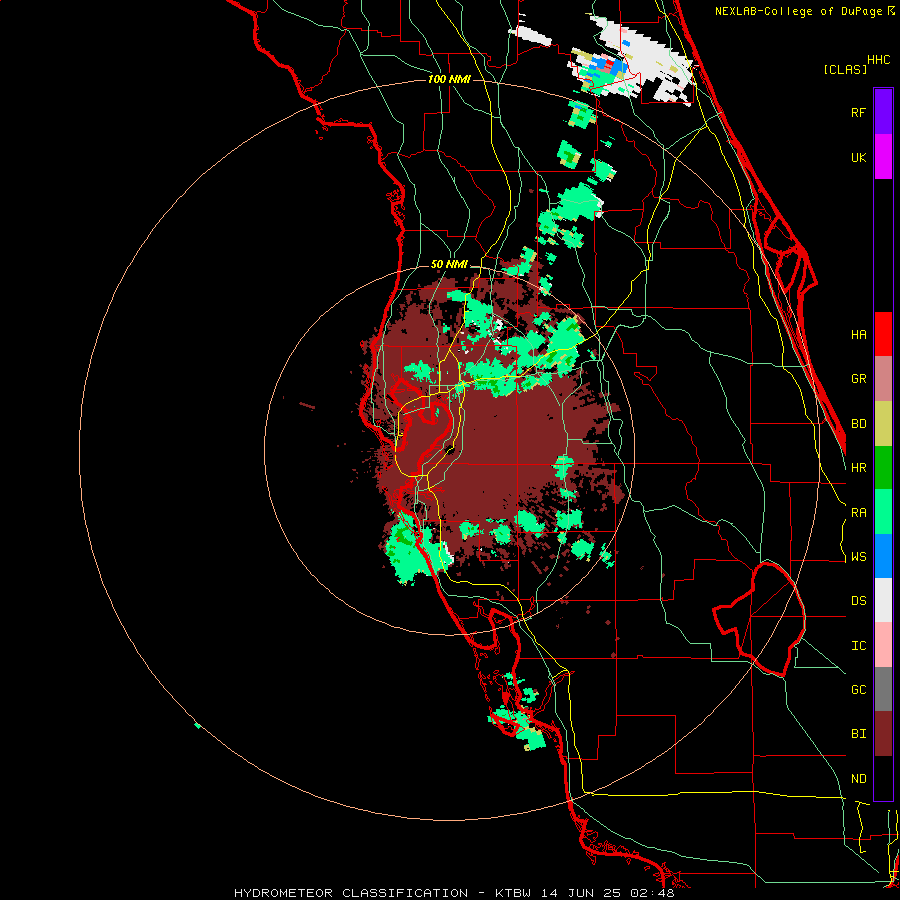Click the 'DS' legend label
Image resolution: width=900 pixels, height=900 pixels.
858,601
